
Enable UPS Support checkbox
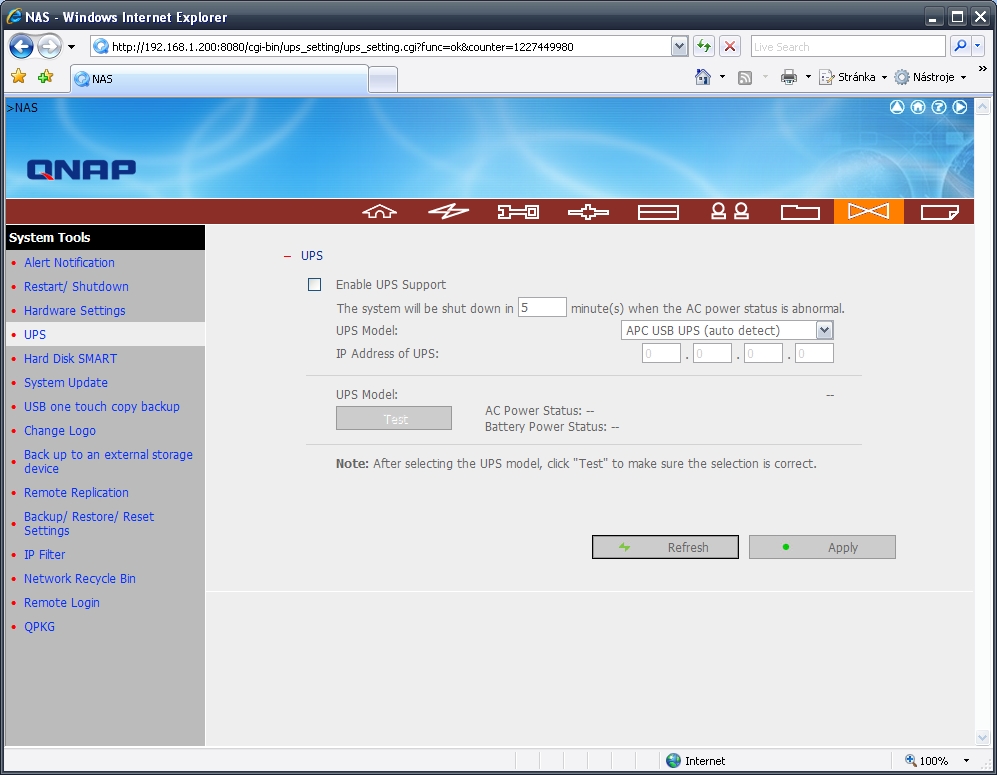click(x=314, y=284)
